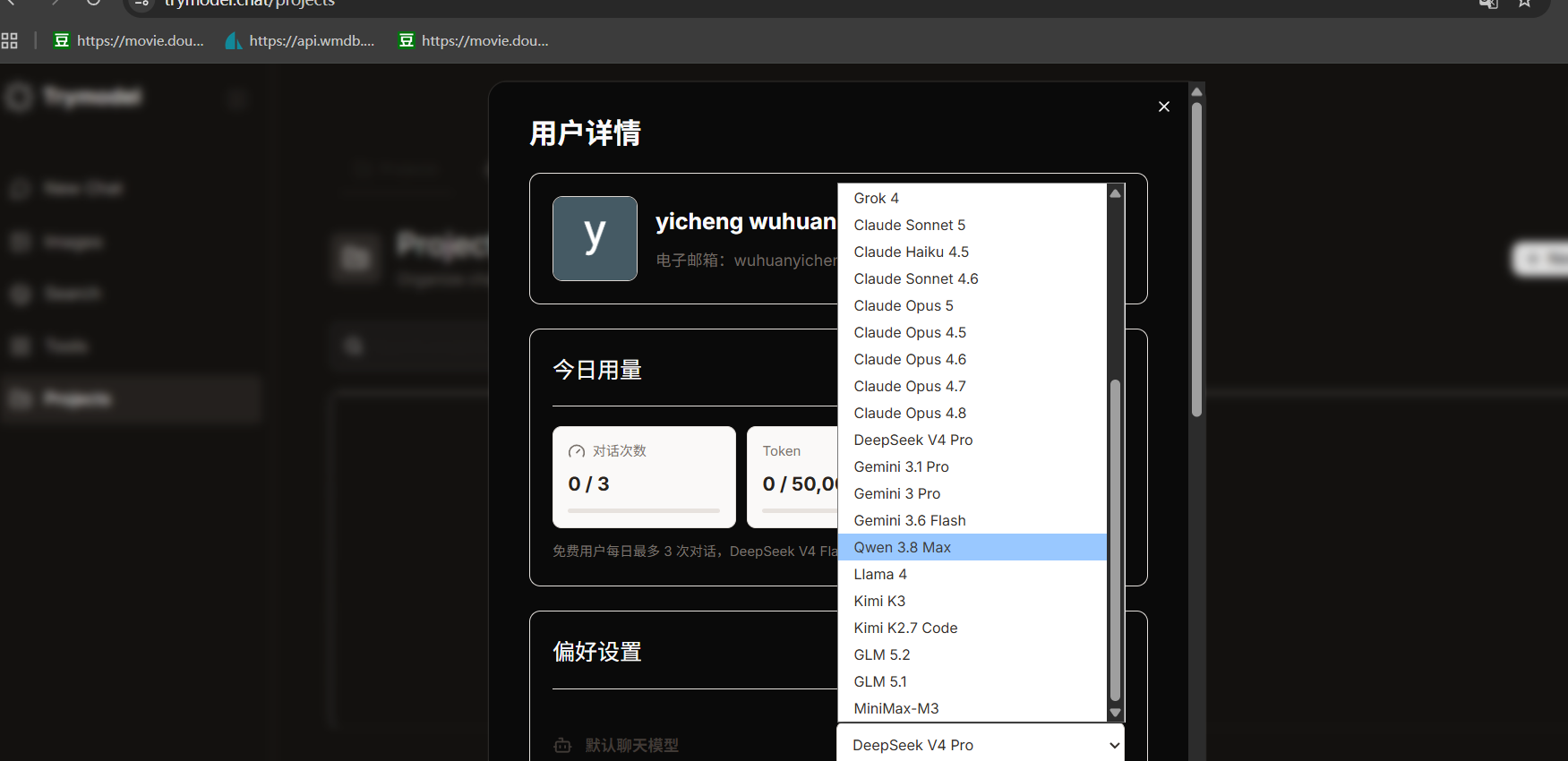Choose the highlighted Qwen 3.8 Max option

tap(973, 547)
